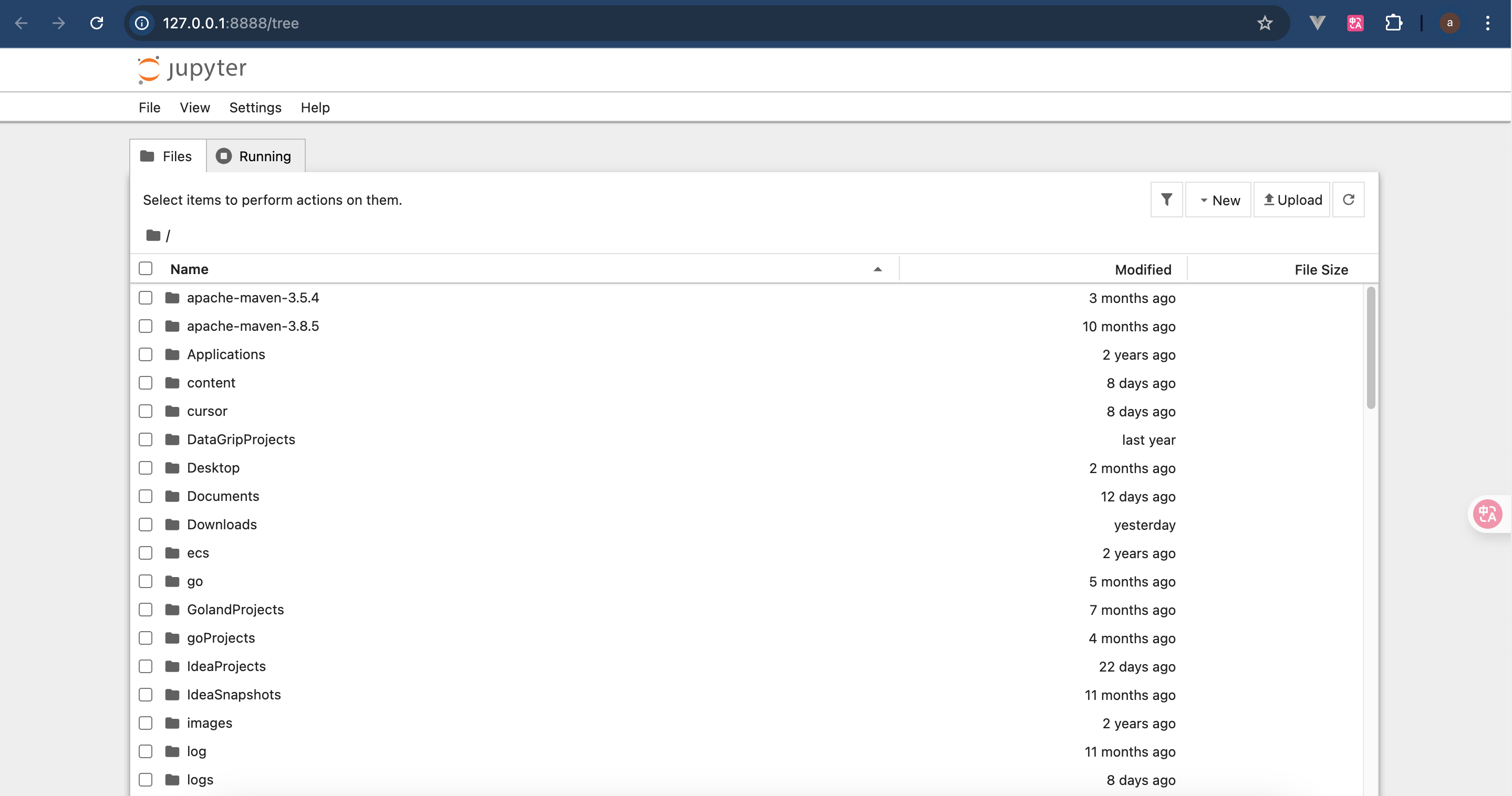
Task: Open the Settings menu
Action: pyautogui.click(x=255, y=107)
